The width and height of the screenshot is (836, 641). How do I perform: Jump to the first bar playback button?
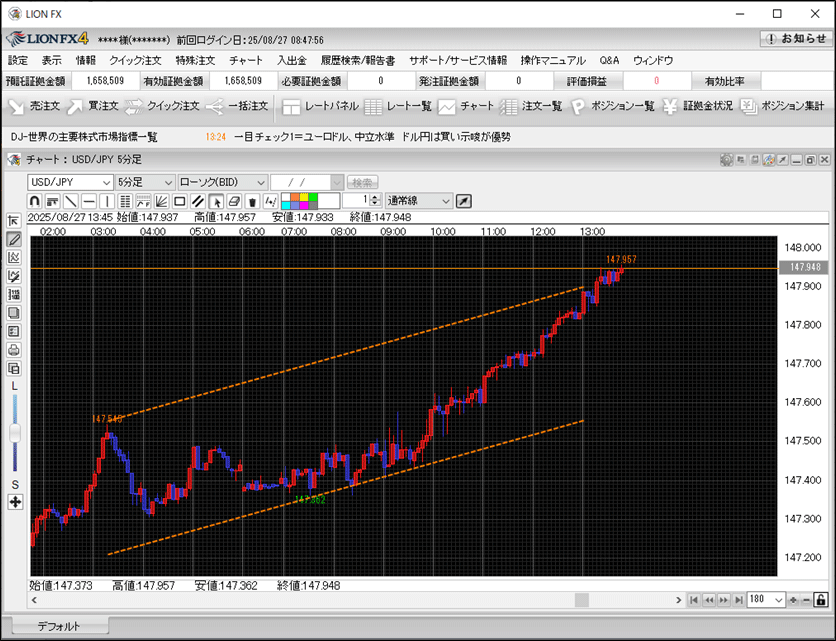[x=694, y=600]
